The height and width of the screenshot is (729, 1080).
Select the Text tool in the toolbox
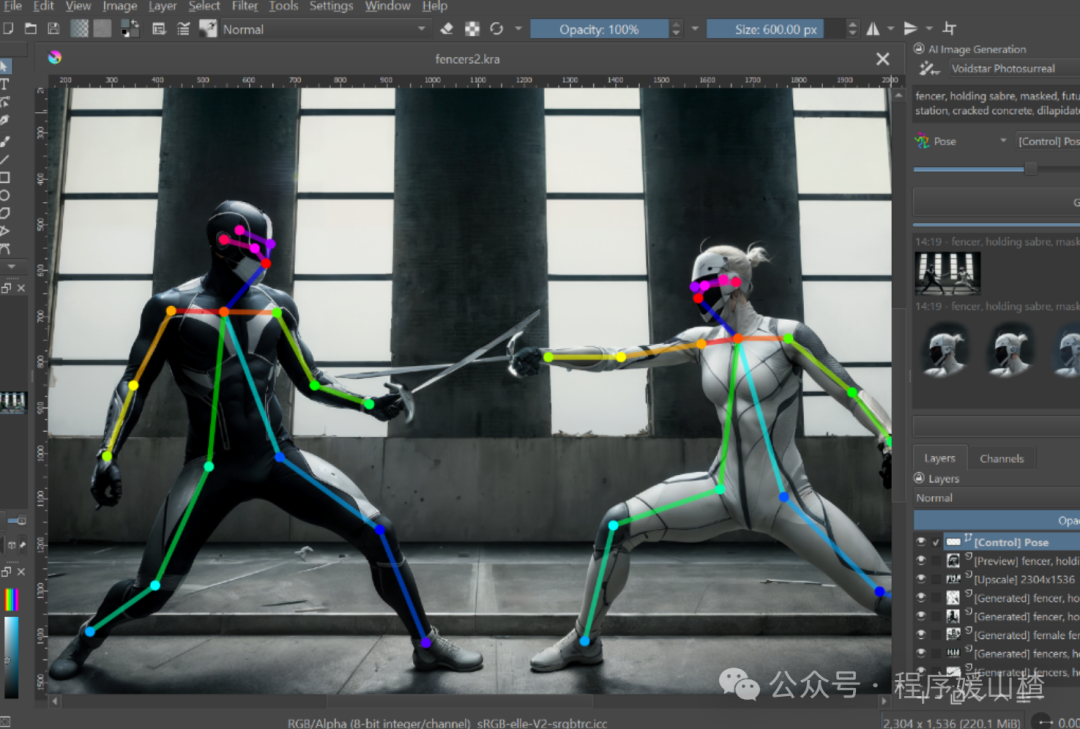(x=5, y=85)
